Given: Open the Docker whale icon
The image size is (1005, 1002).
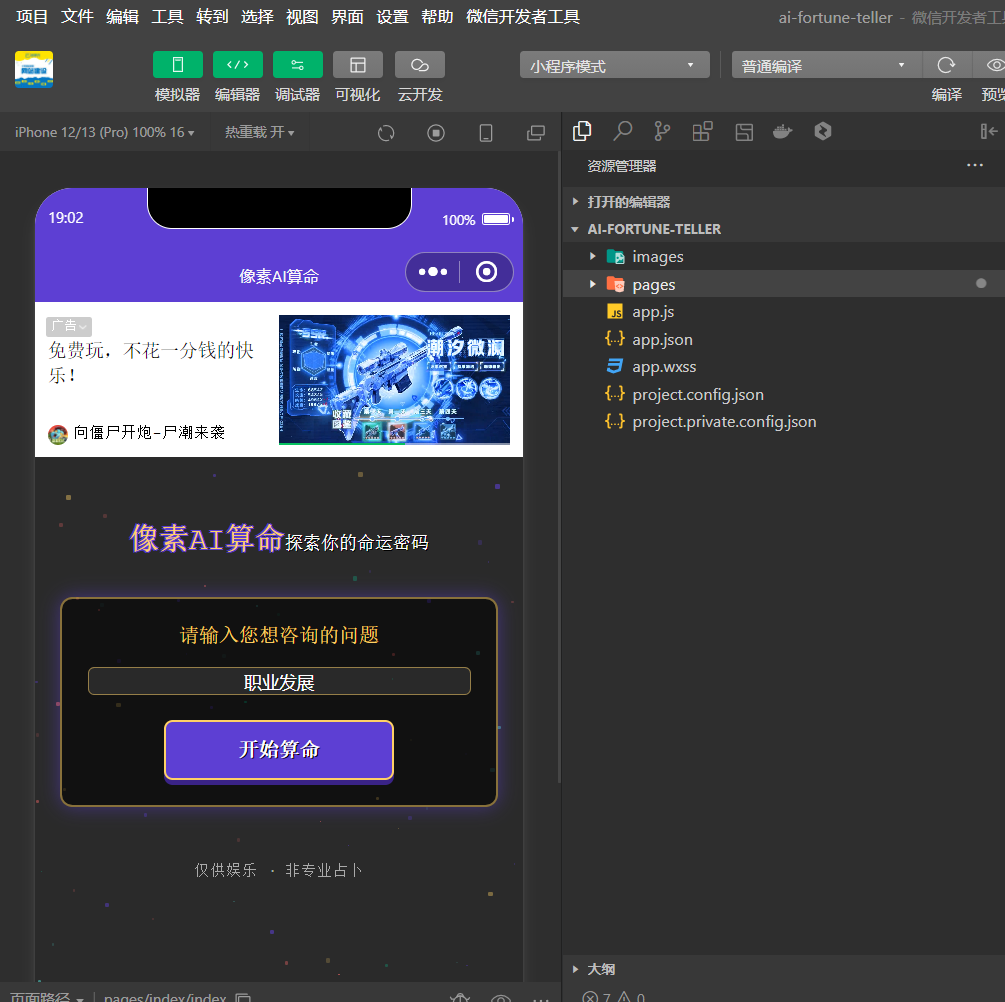Looking at the screenshot, I should coord(783,132).
